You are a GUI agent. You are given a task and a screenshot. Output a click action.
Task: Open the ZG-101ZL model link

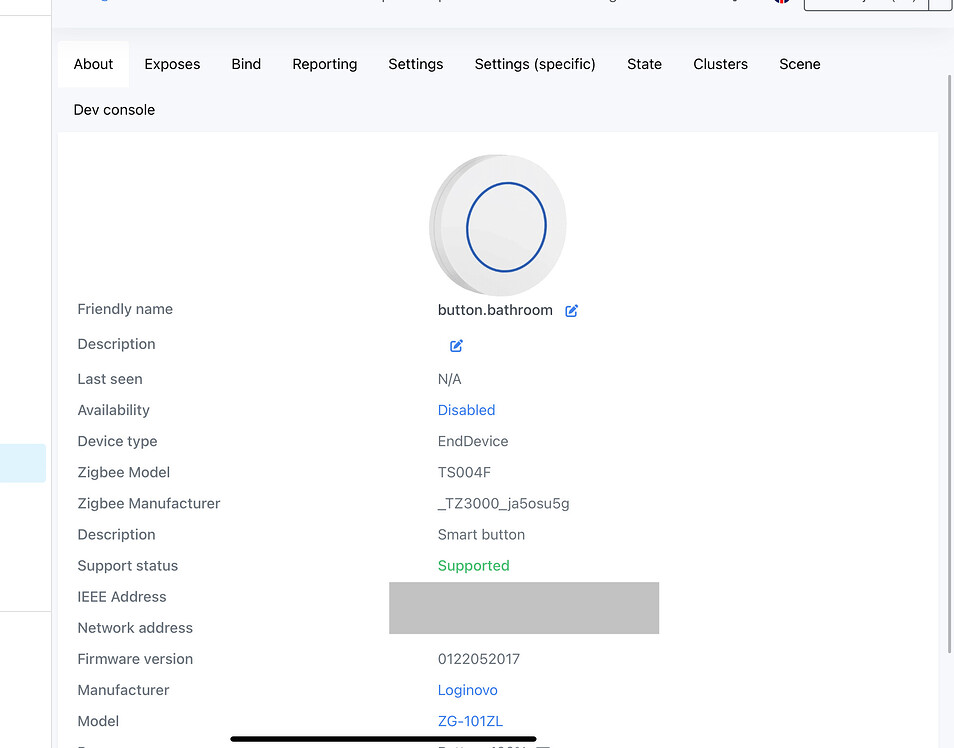click(470, 721)
